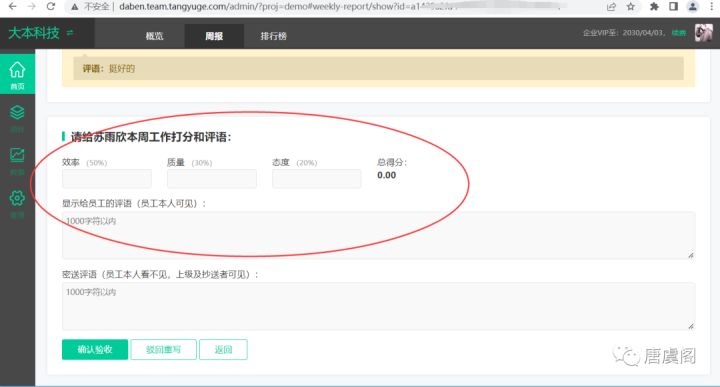Click the 返回 button

223,349
